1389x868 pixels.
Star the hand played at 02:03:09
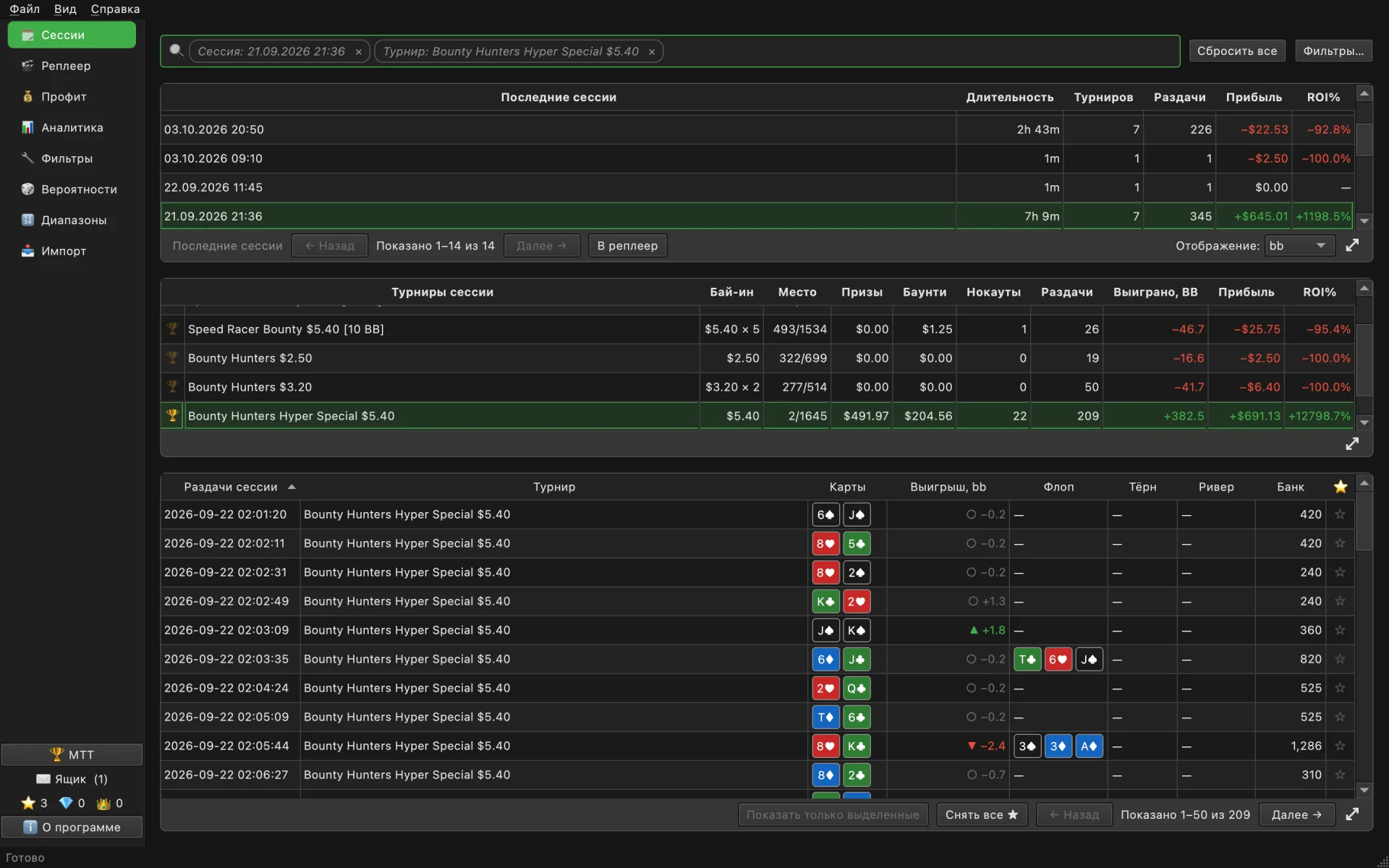(x=1340, y=630)
